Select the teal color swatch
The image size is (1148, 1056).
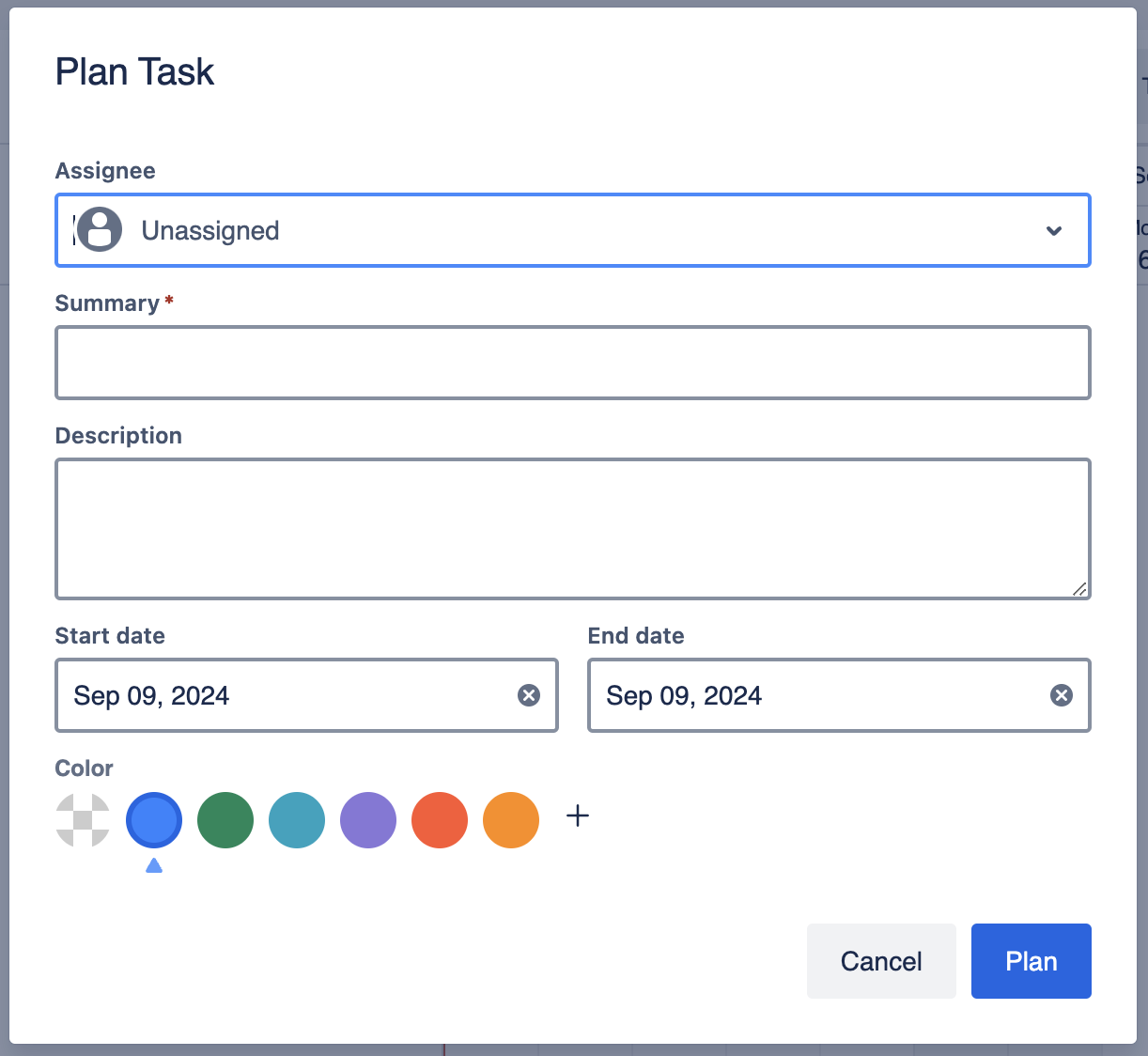coord(297,820)
